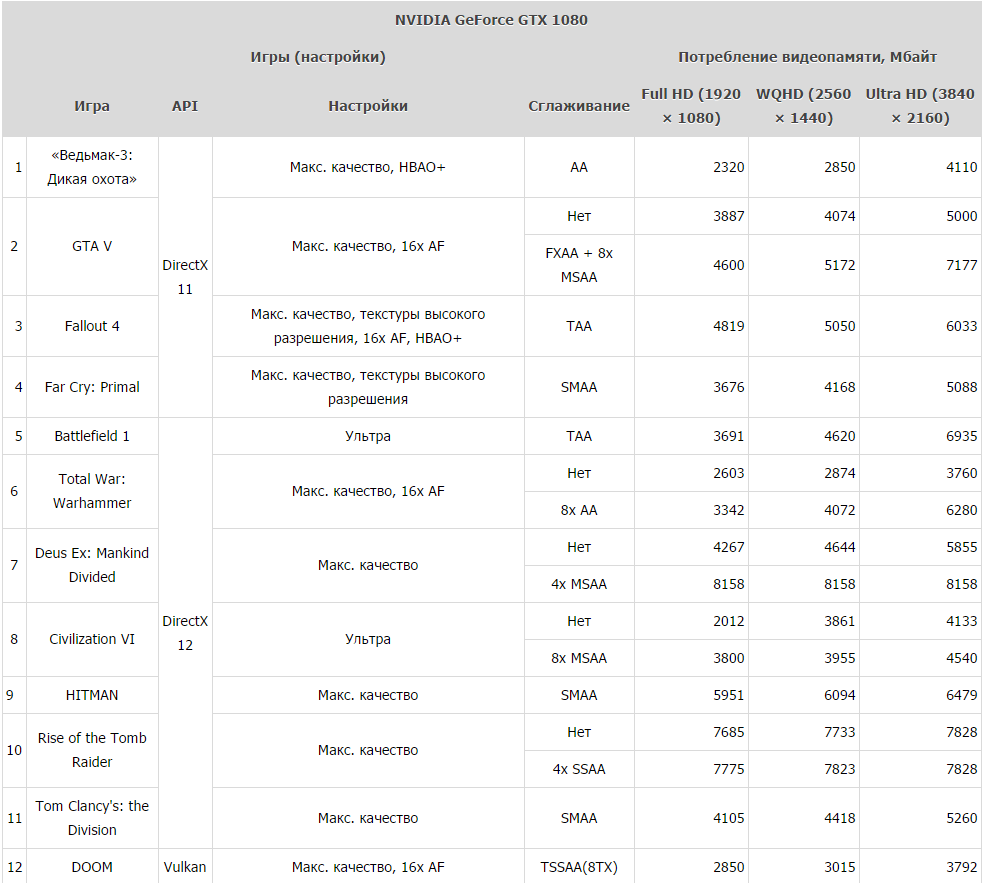Click the 'Civilization VI' game cell
The image size is (985, 883).
click(x=92, y=639)
